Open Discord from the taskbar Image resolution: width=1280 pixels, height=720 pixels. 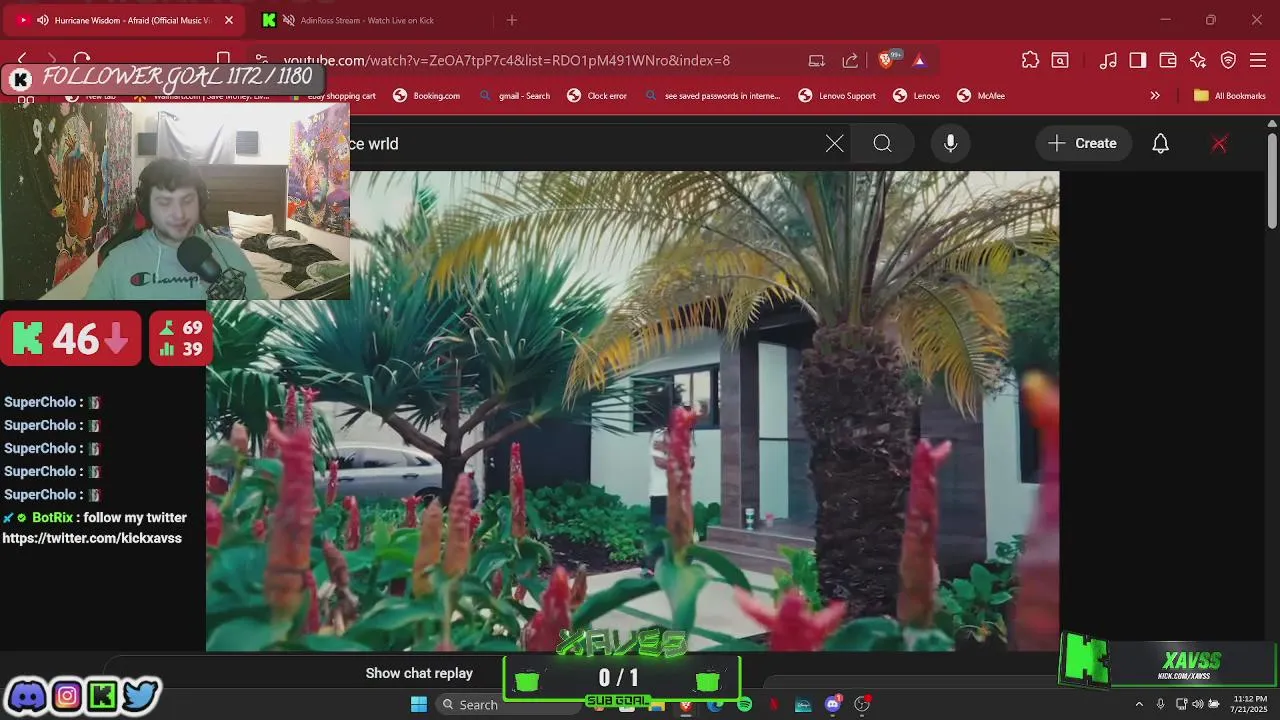(832, 705)
